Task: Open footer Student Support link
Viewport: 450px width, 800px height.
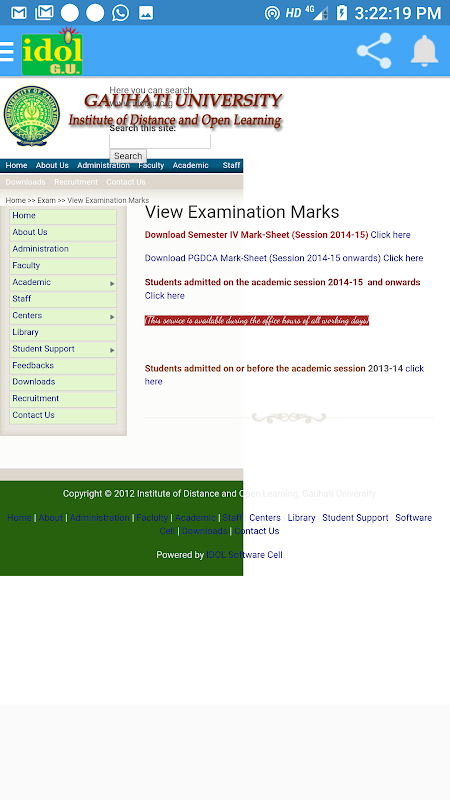Action: 355,518
